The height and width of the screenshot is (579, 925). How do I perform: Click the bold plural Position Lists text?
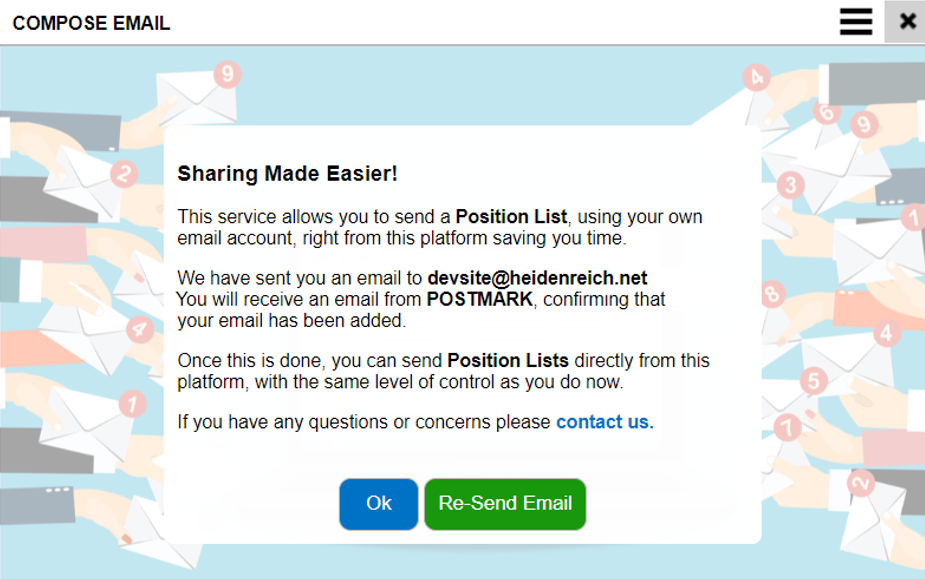(x=508, y=361)
